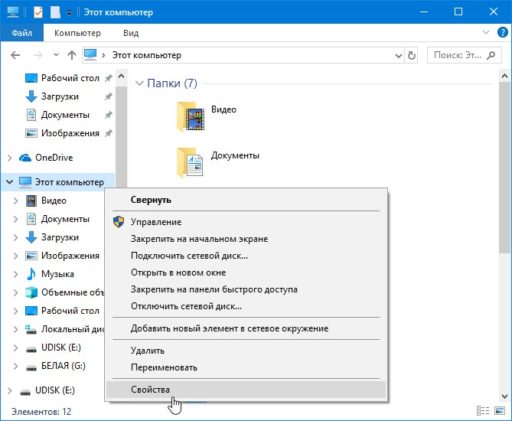The image size is (512, 421).
Task: Click the new folder quick access icon
Action: (55, 12)
